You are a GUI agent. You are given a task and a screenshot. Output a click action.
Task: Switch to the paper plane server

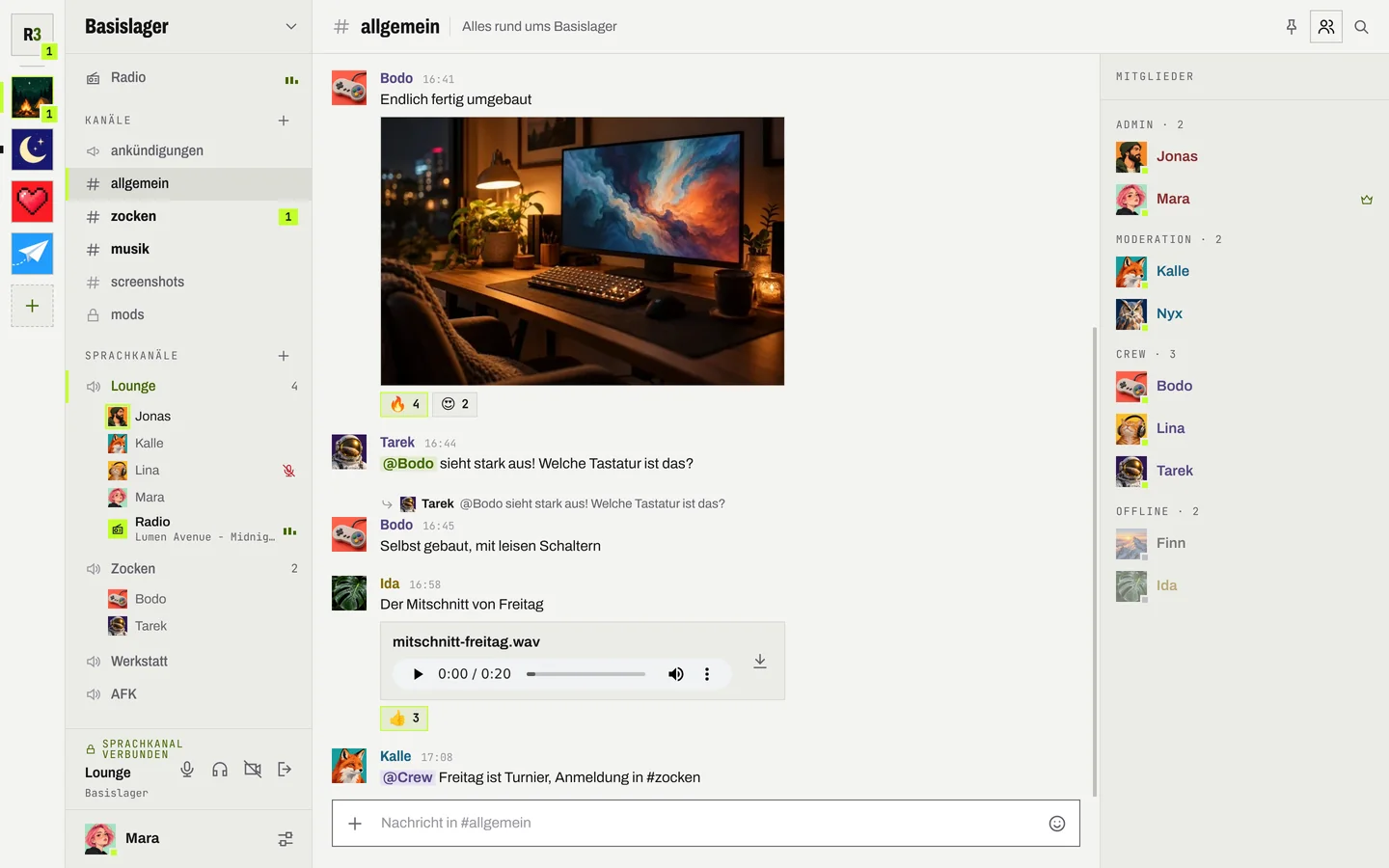32,254
